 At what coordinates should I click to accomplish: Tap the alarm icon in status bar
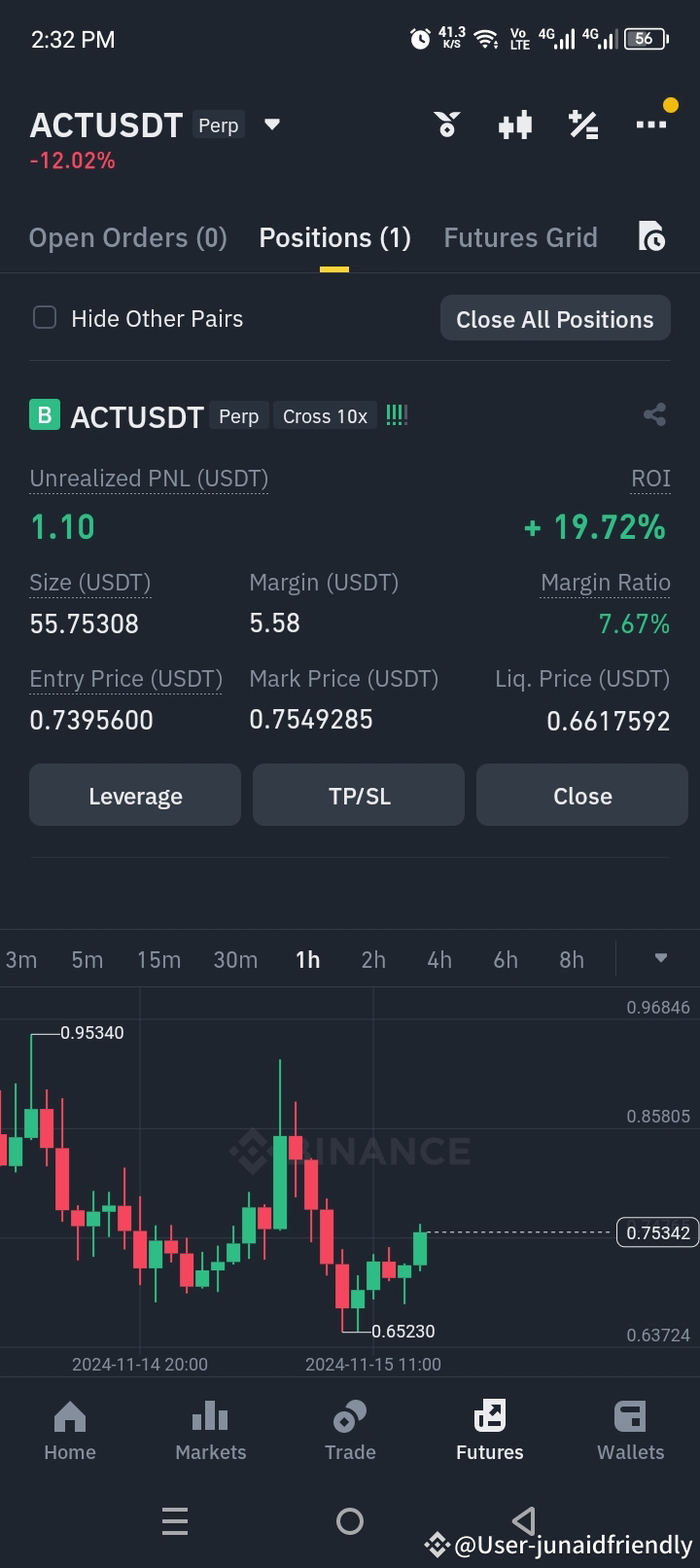[420, 39]
